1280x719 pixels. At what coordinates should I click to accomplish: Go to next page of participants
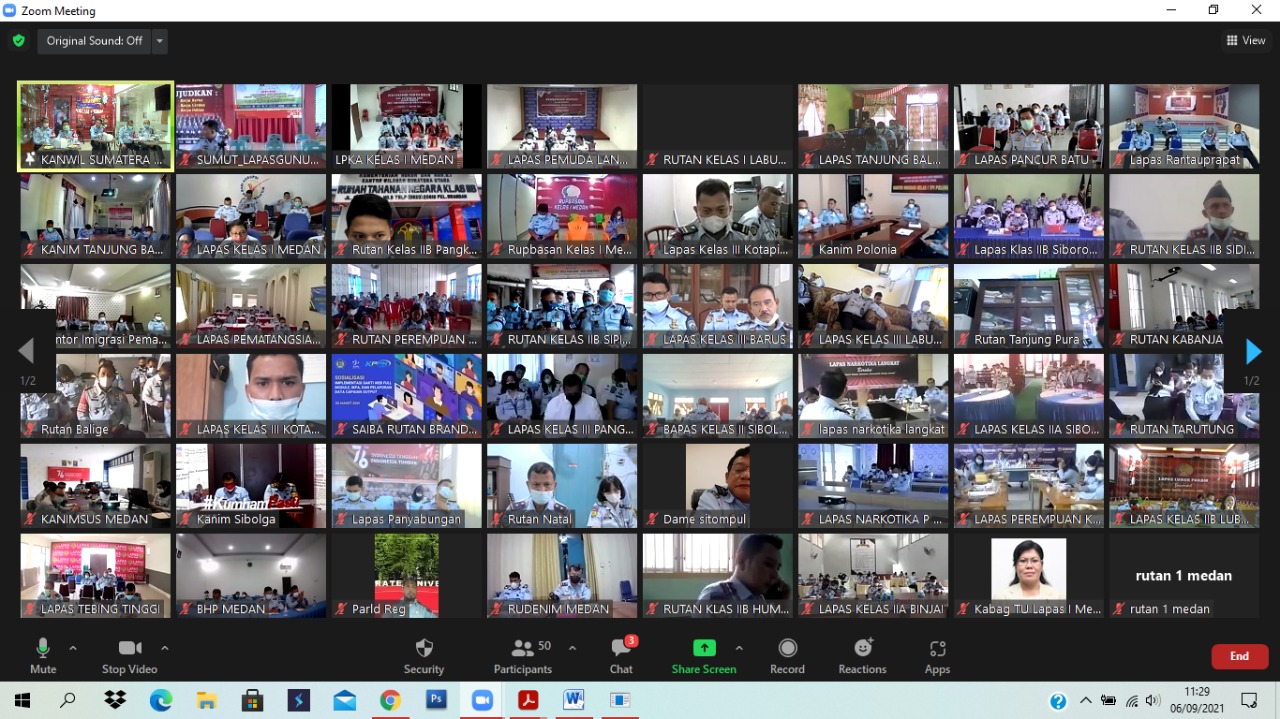point(1253,351)
